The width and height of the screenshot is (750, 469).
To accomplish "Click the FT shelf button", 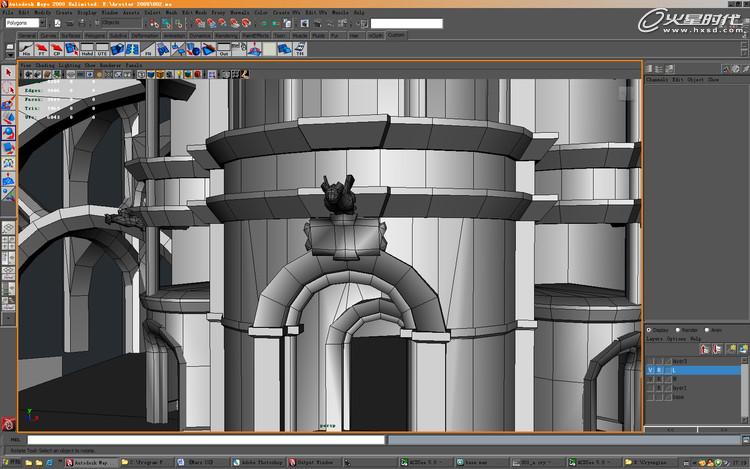I will pos(42,50).
